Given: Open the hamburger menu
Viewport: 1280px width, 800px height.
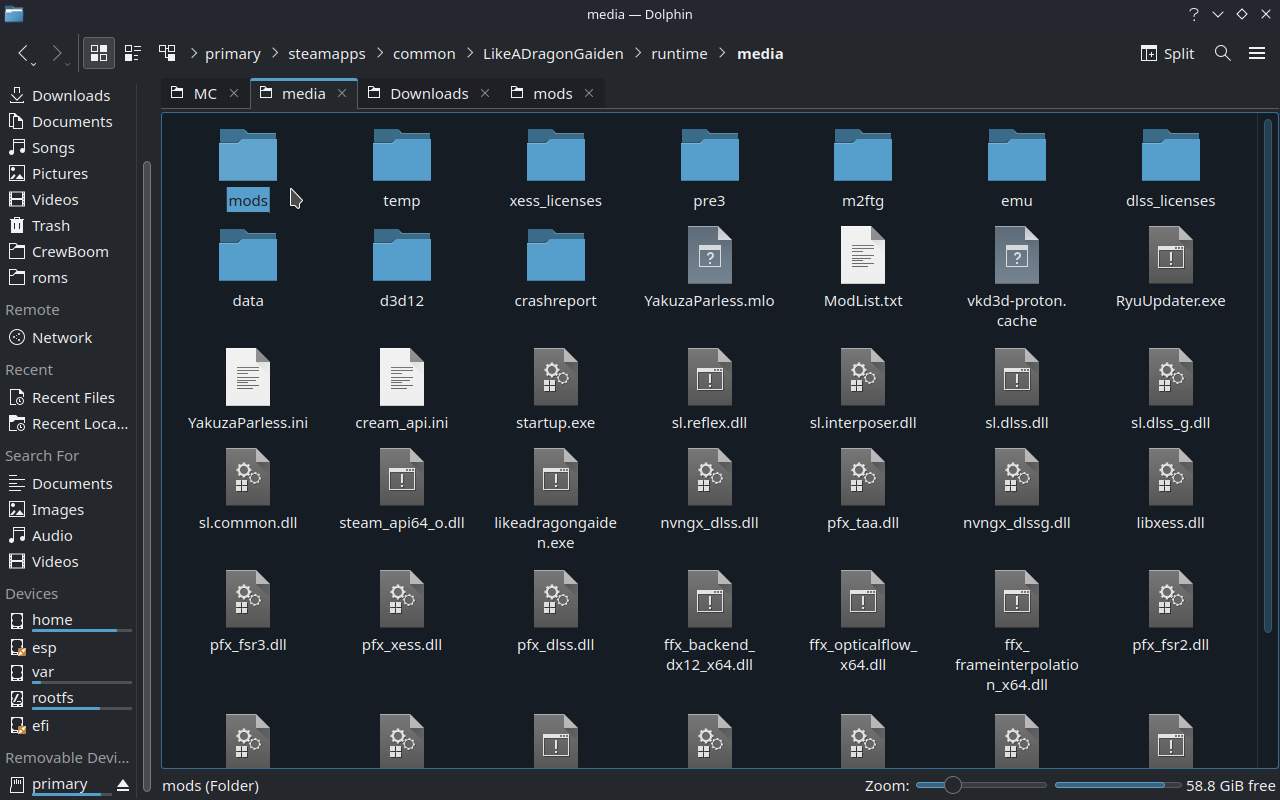Looking at the screenshot, I should pos(1257,53).
